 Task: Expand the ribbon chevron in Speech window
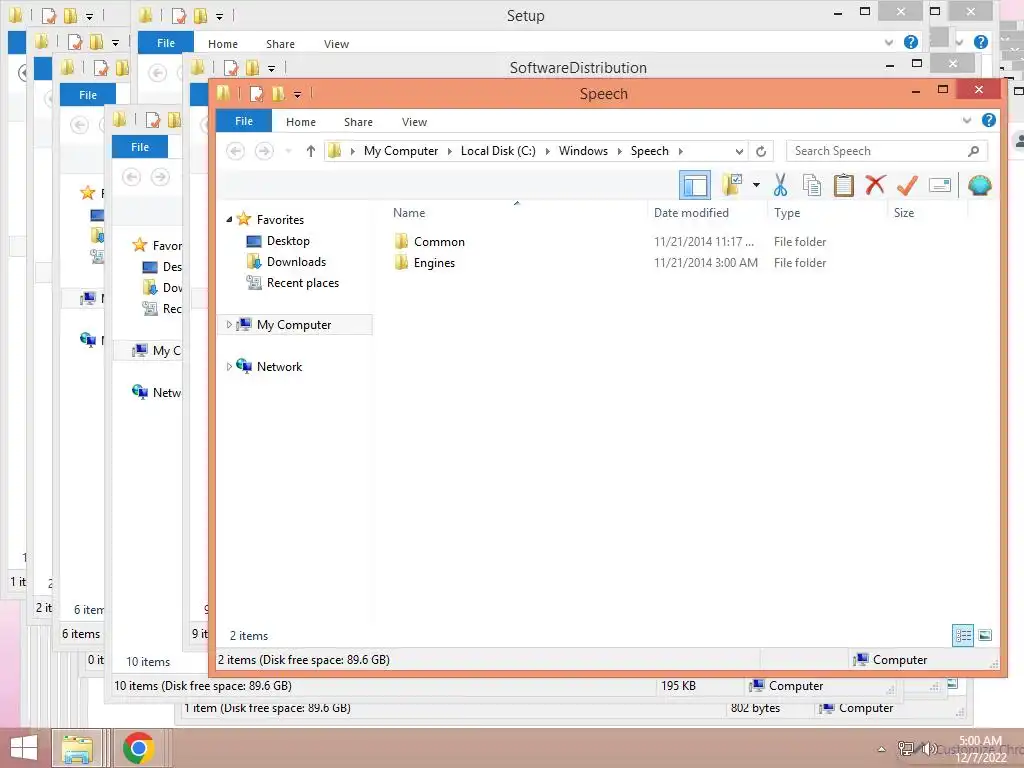click(x=967, y=120)
